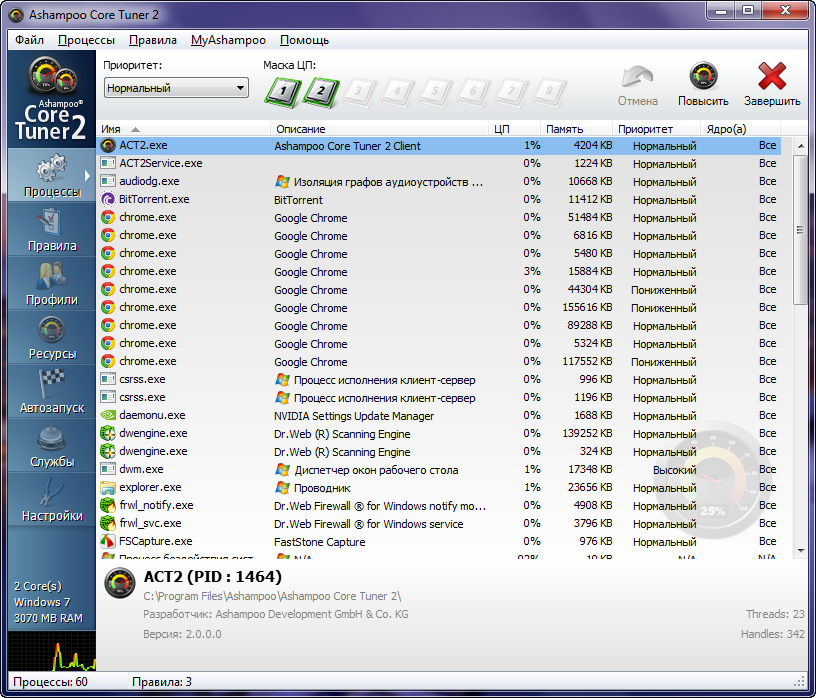Toggle CPU core 8 in Маска ЦП
Image resolution: width=816 pixels, height=698 pixels.
click(x=549, y=92)
